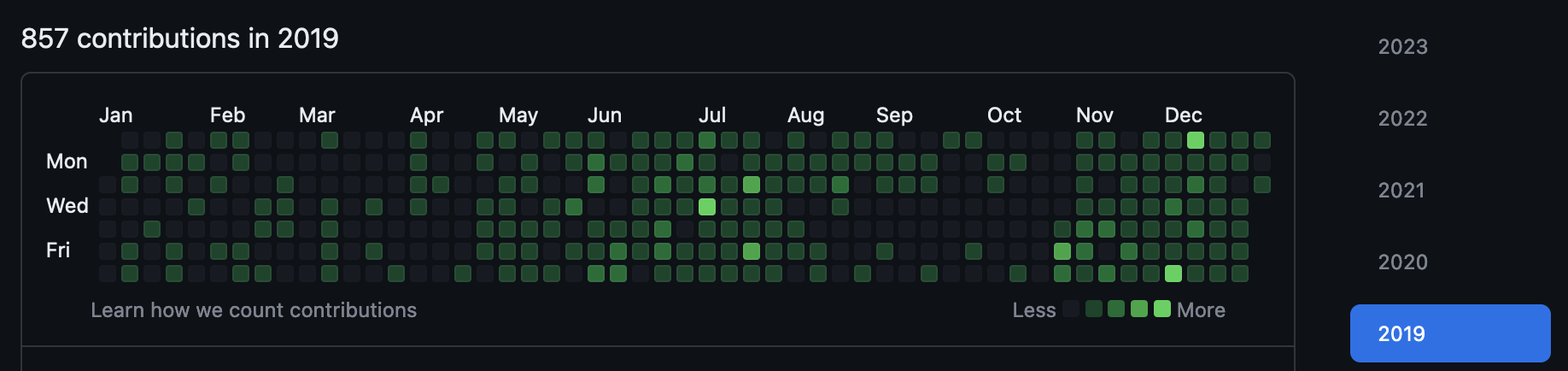
Task: Select the second legend swatch after Less
Action: (x=1094, y=309)
